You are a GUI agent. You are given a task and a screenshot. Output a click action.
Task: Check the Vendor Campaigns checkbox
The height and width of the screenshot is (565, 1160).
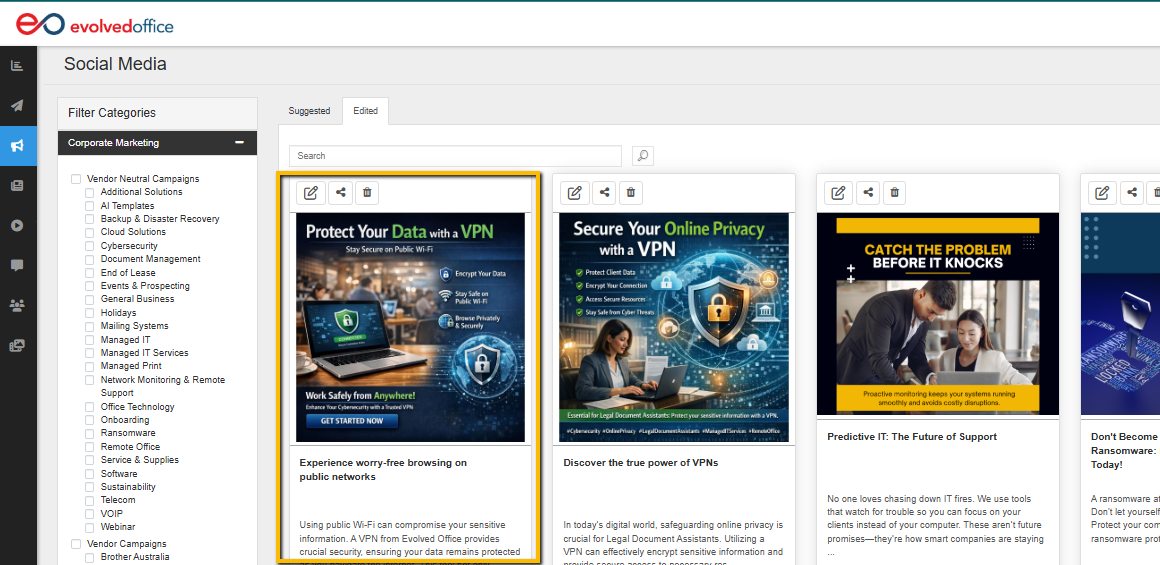(76, 544)
